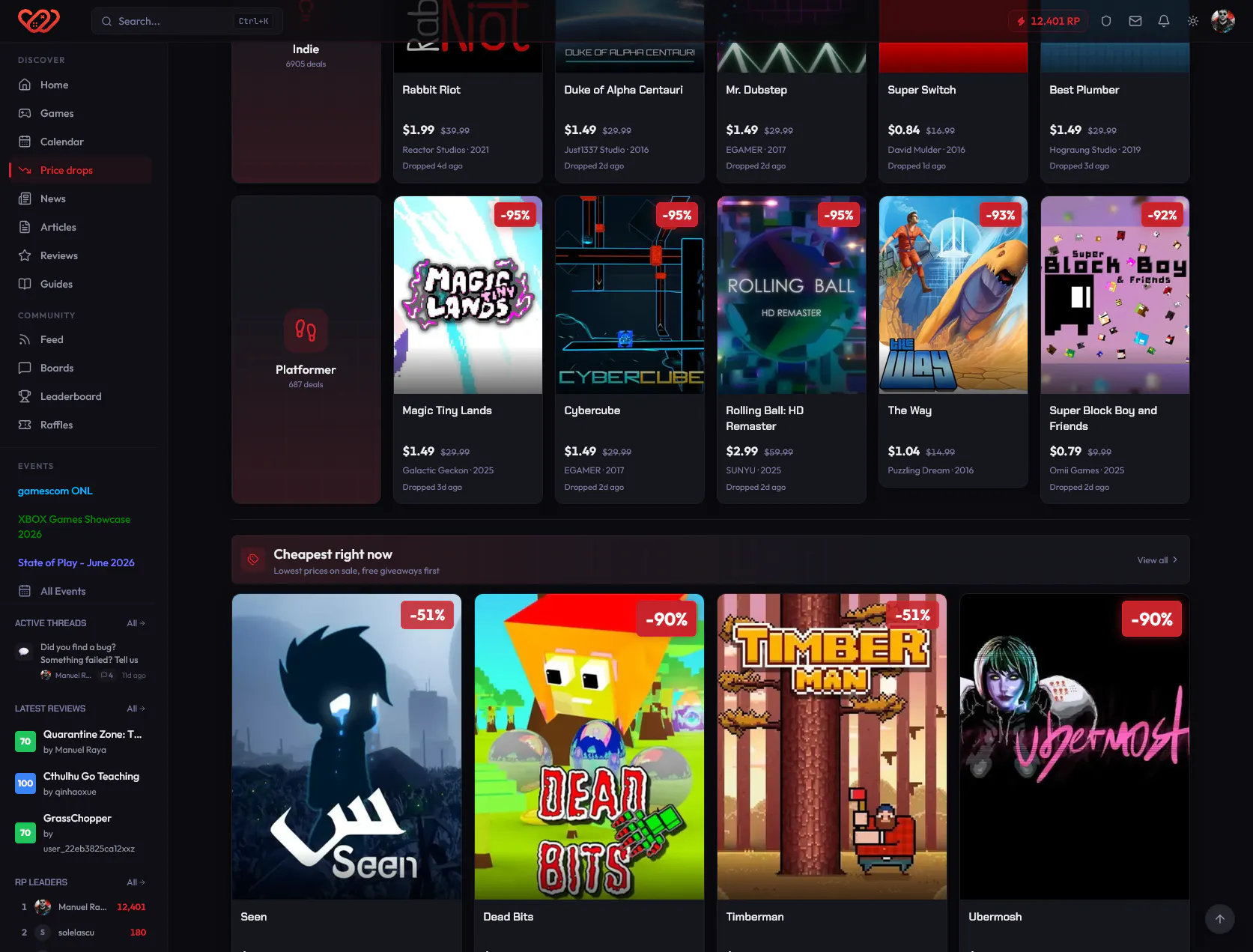Open the Duke of Alpha Centauri title

[x=623, y=90]
